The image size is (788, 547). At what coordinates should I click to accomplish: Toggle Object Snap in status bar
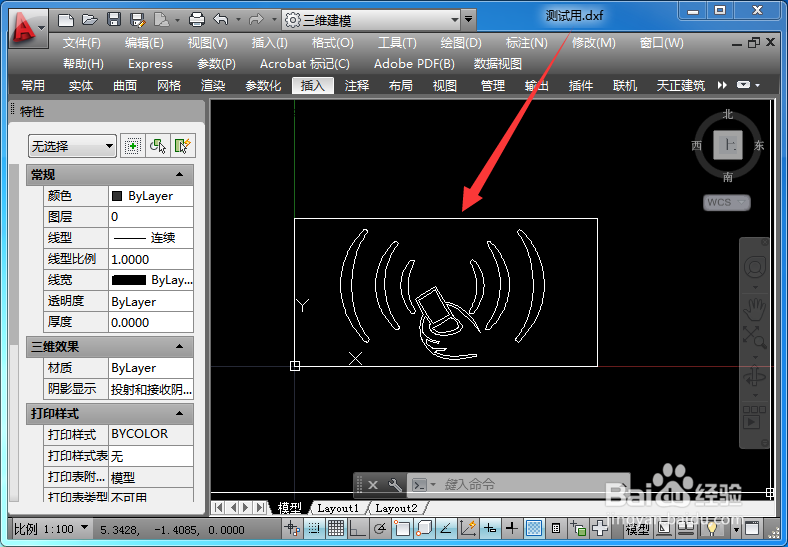tap(402, 528)
